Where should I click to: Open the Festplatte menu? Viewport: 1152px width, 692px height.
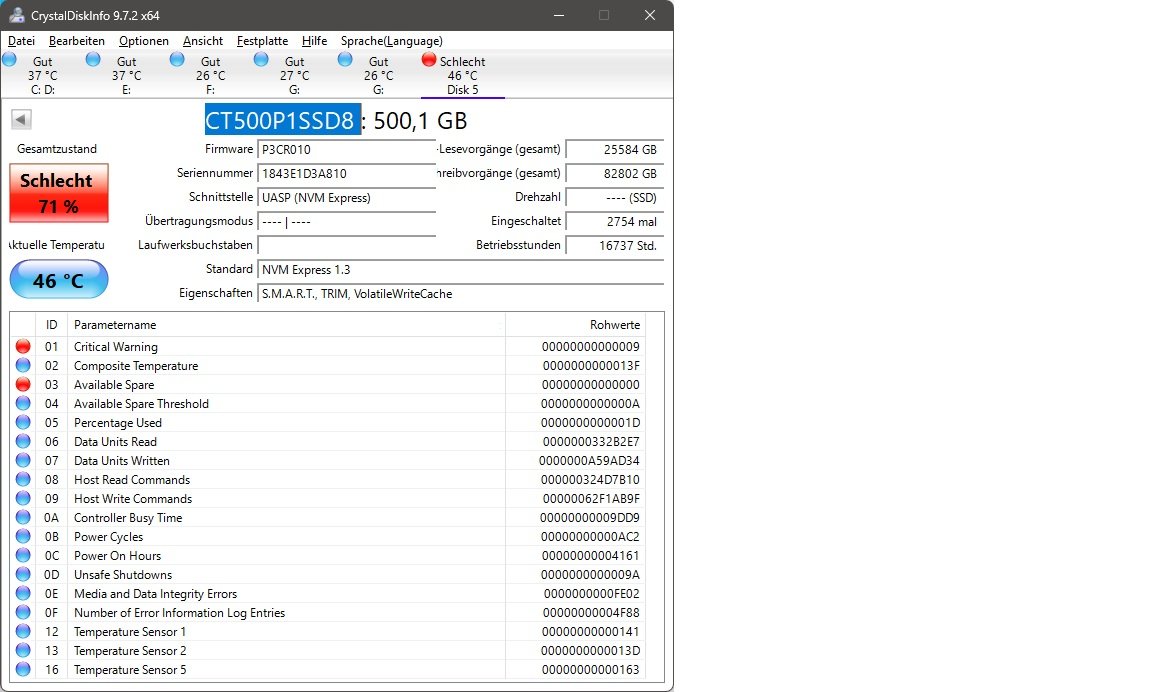(262, 41)
